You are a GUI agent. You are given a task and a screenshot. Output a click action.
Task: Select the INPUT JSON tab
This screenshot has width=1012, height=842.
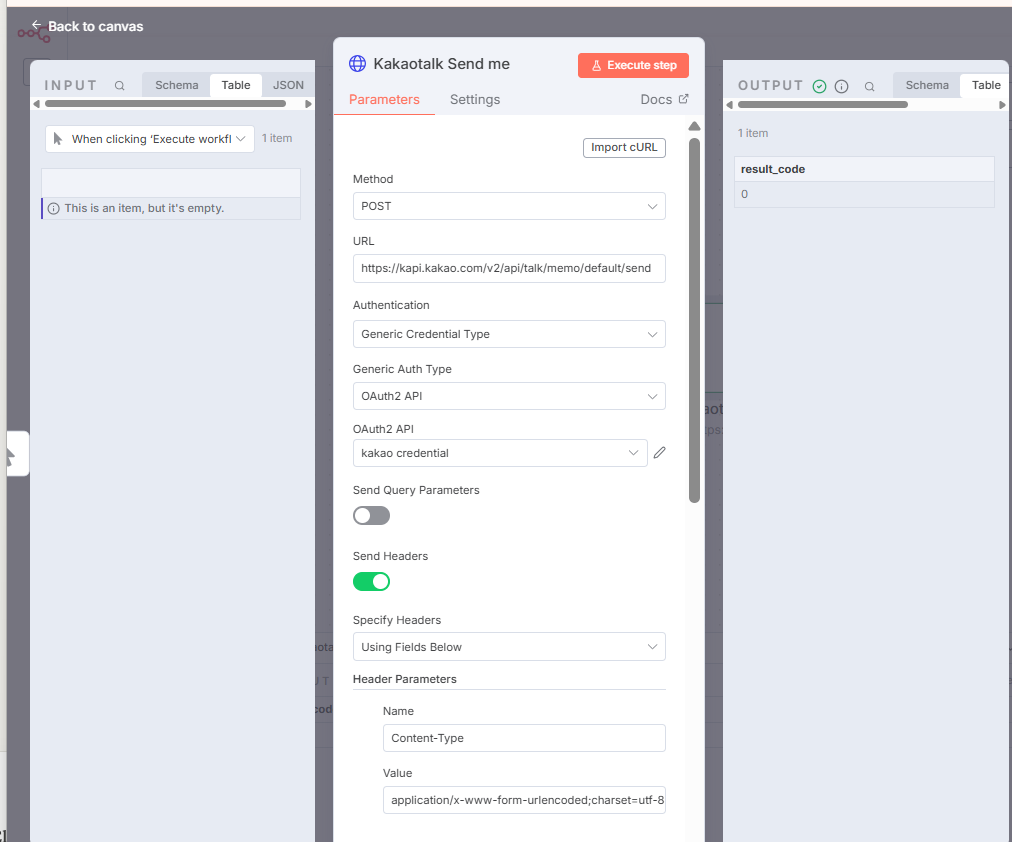pyautogui.click(x=288, y=85)
